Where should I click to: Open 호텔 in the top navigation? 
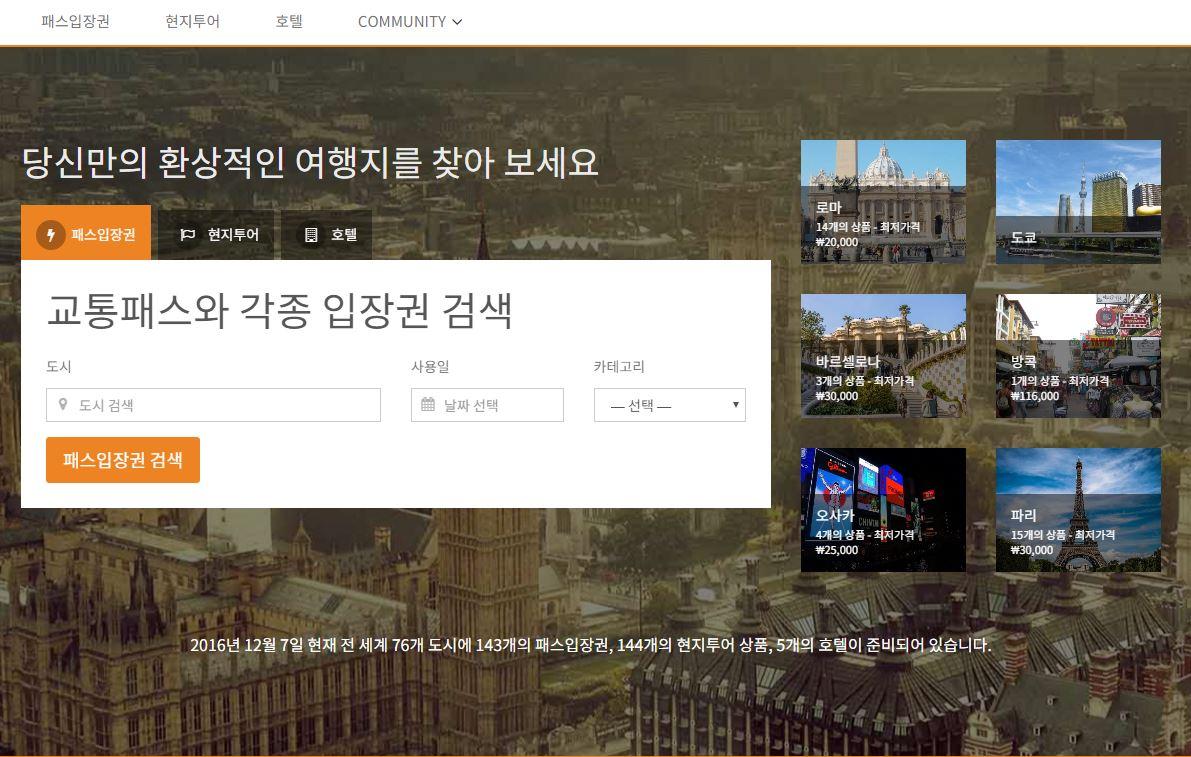pyautogui.click(x=289, y=21)
